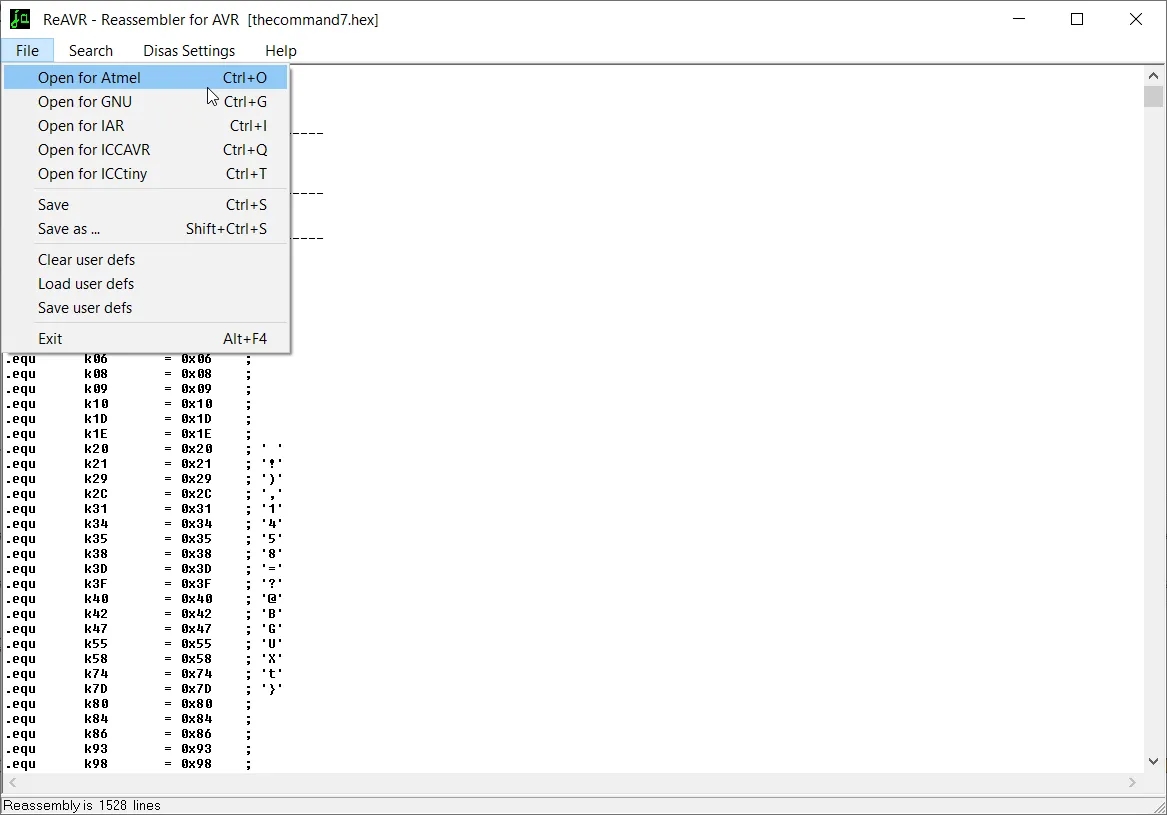The height and width of the screenshot is (815, 1167).
Task: Select Save as ... menu entry
Action: (69, 229)
